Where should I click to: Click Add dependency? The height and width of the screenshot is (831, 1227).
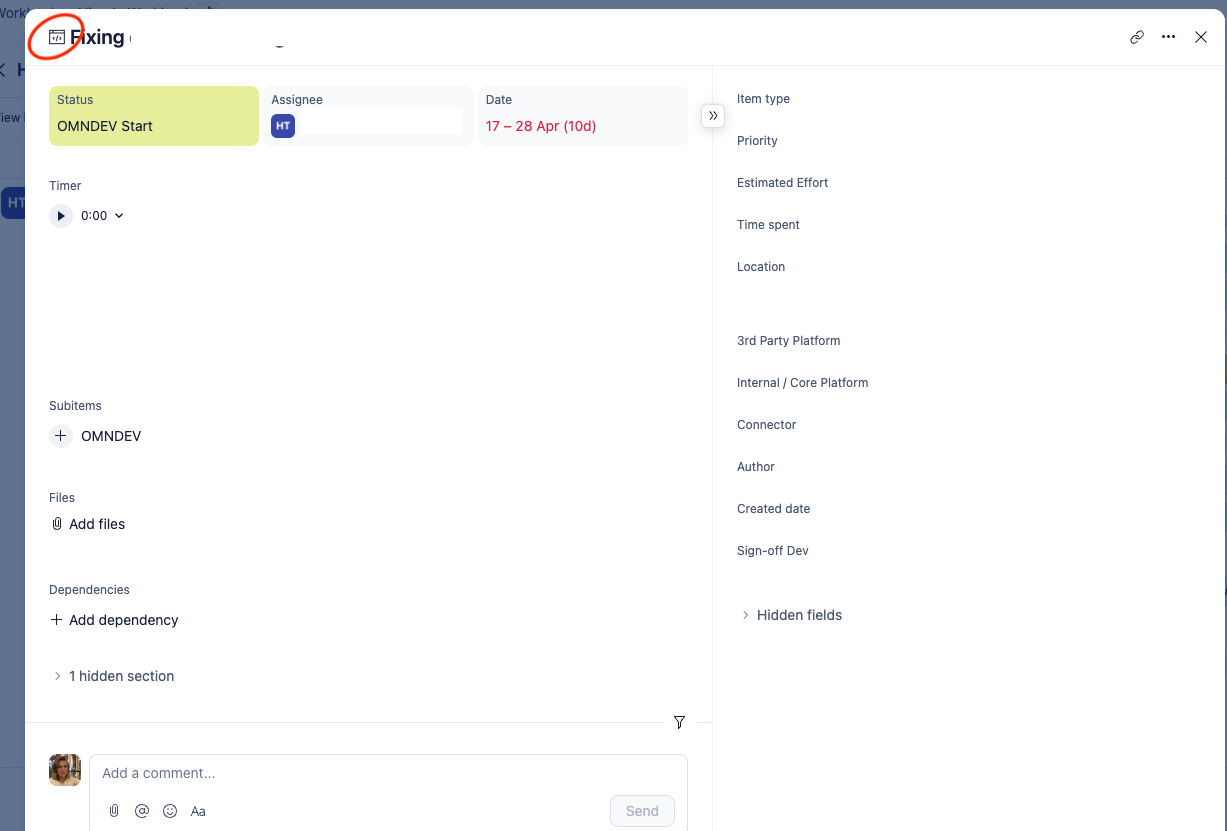114,620
